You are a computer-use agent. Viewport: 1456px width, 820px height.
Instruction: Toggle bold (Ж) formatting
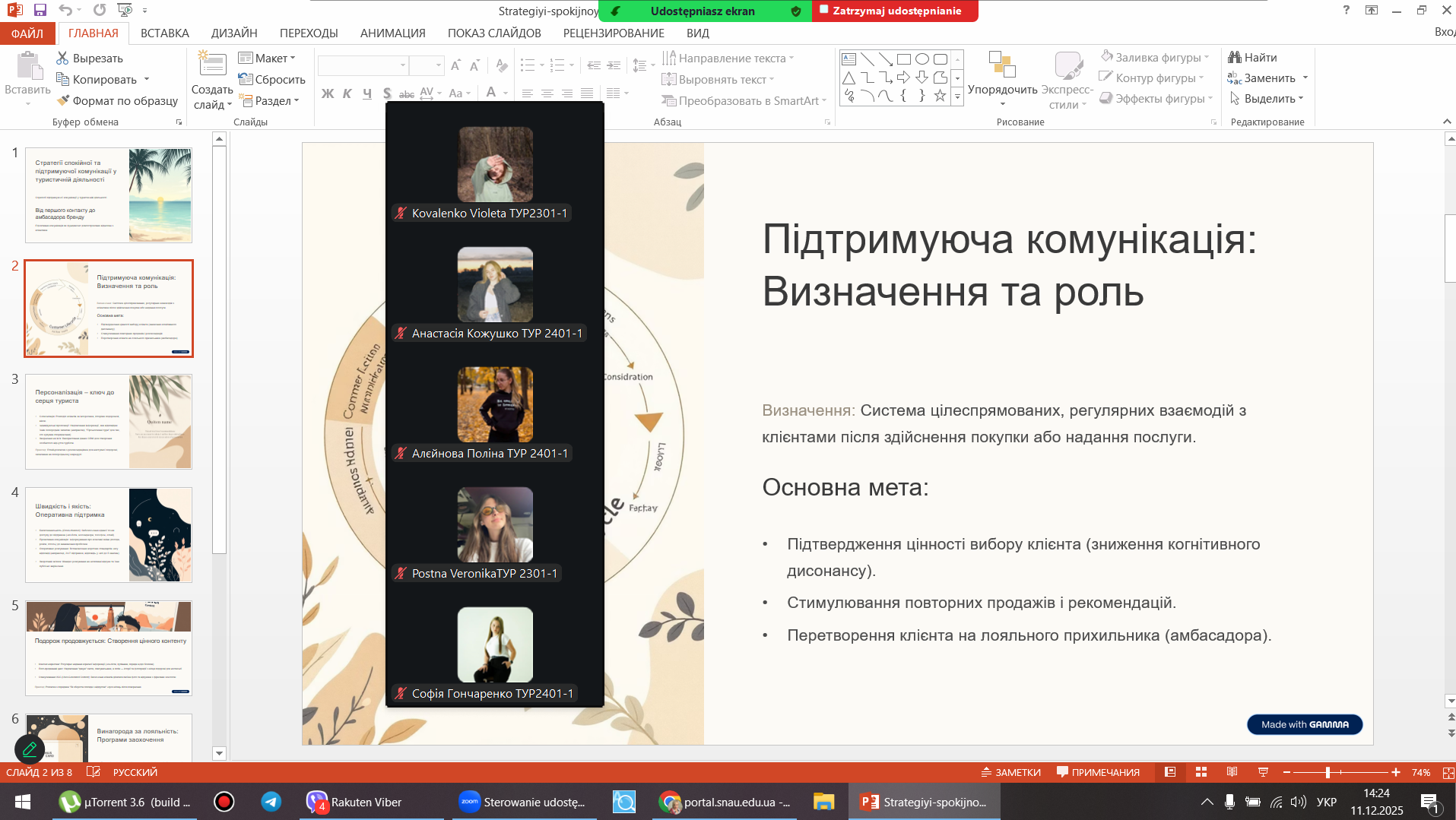coord(328,93)
